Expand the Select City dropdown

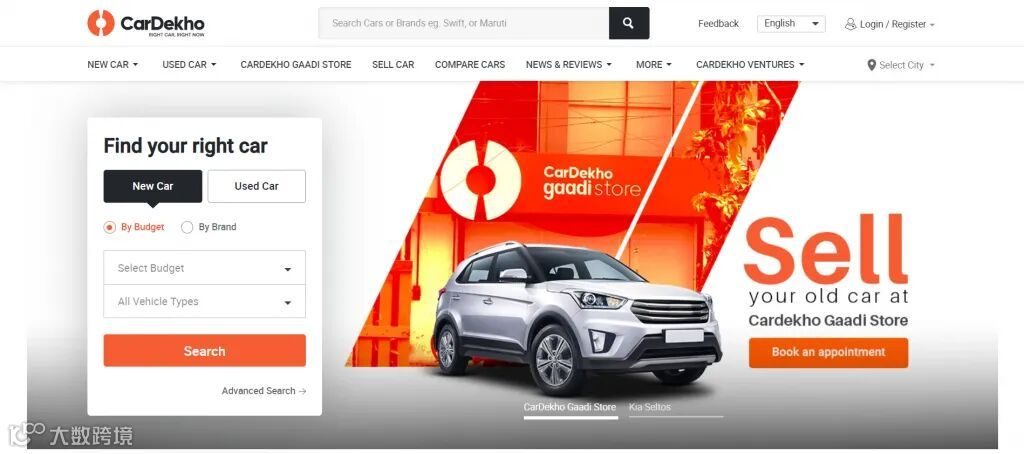click(901, 65)
